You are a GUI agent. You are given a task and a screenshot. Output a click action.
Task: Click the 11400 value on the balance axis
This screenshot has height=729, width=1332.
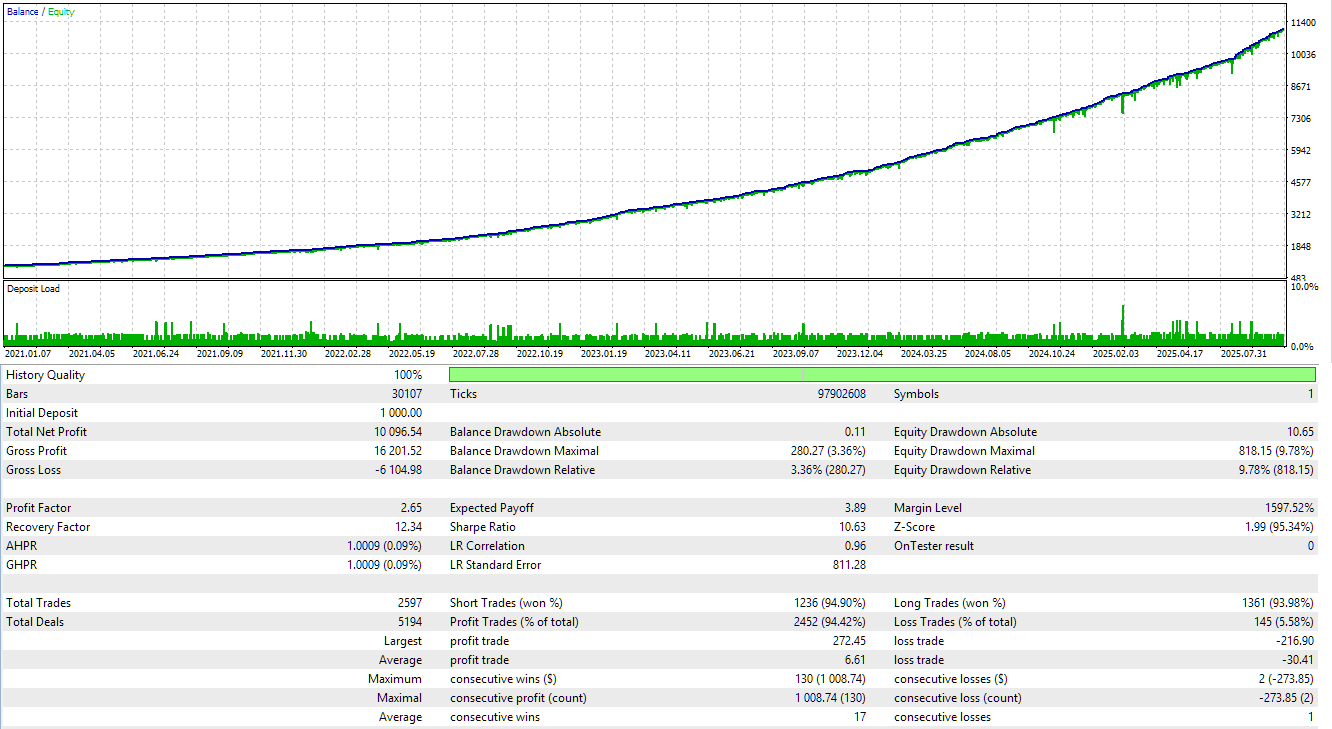click(1303, 23)
